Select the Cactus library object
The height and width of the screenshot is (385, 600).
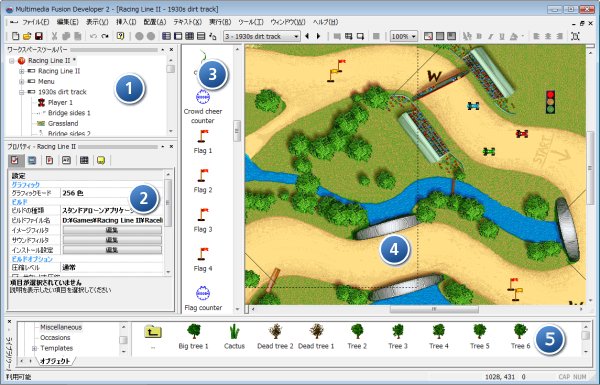[234, 337]
